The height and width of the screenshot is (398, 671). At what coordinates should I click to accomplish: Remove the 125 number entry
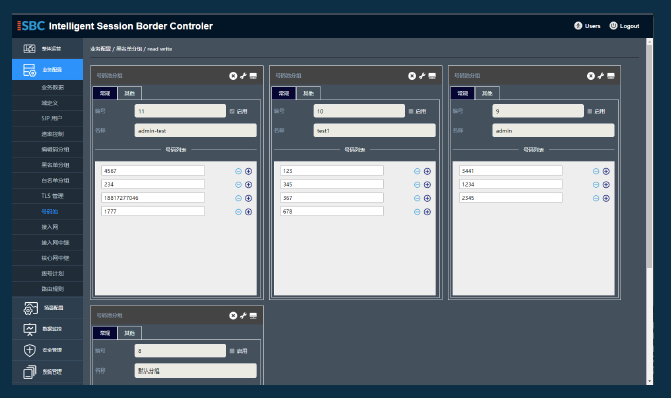(417, 171)
